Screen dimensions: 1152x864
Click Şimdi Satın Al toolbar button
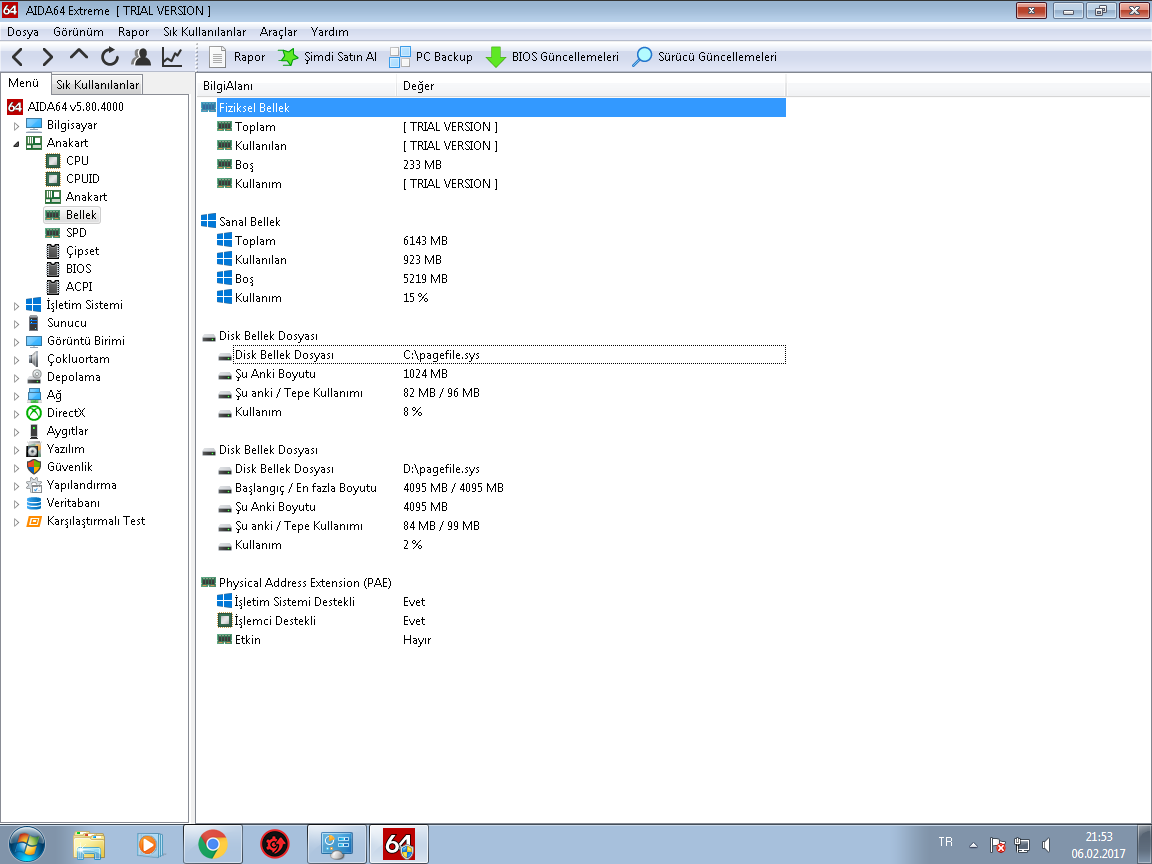tap(327, 57)
